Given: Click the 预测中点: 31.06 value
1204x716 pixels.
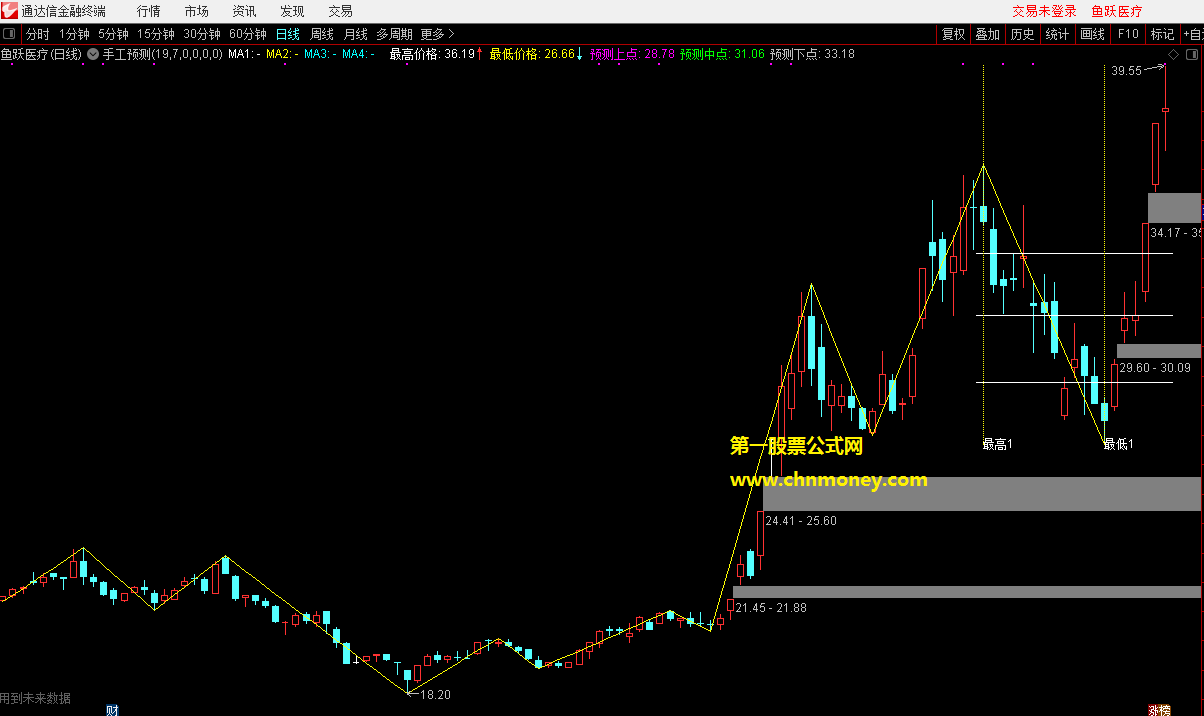Looking at the screenshot, I should (x=722, y=54).
